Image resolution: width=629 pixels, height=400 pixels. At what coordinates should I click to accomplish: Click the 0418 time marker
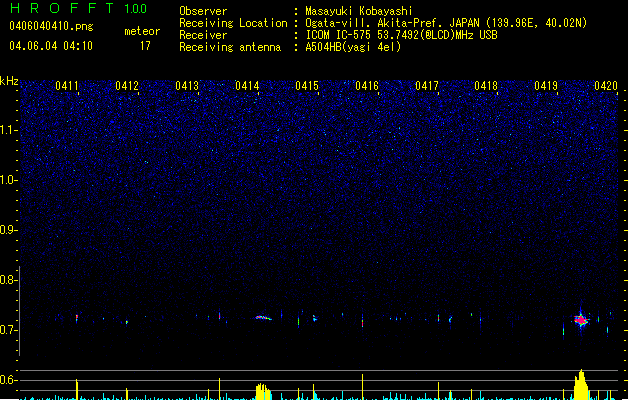[486, 86]
